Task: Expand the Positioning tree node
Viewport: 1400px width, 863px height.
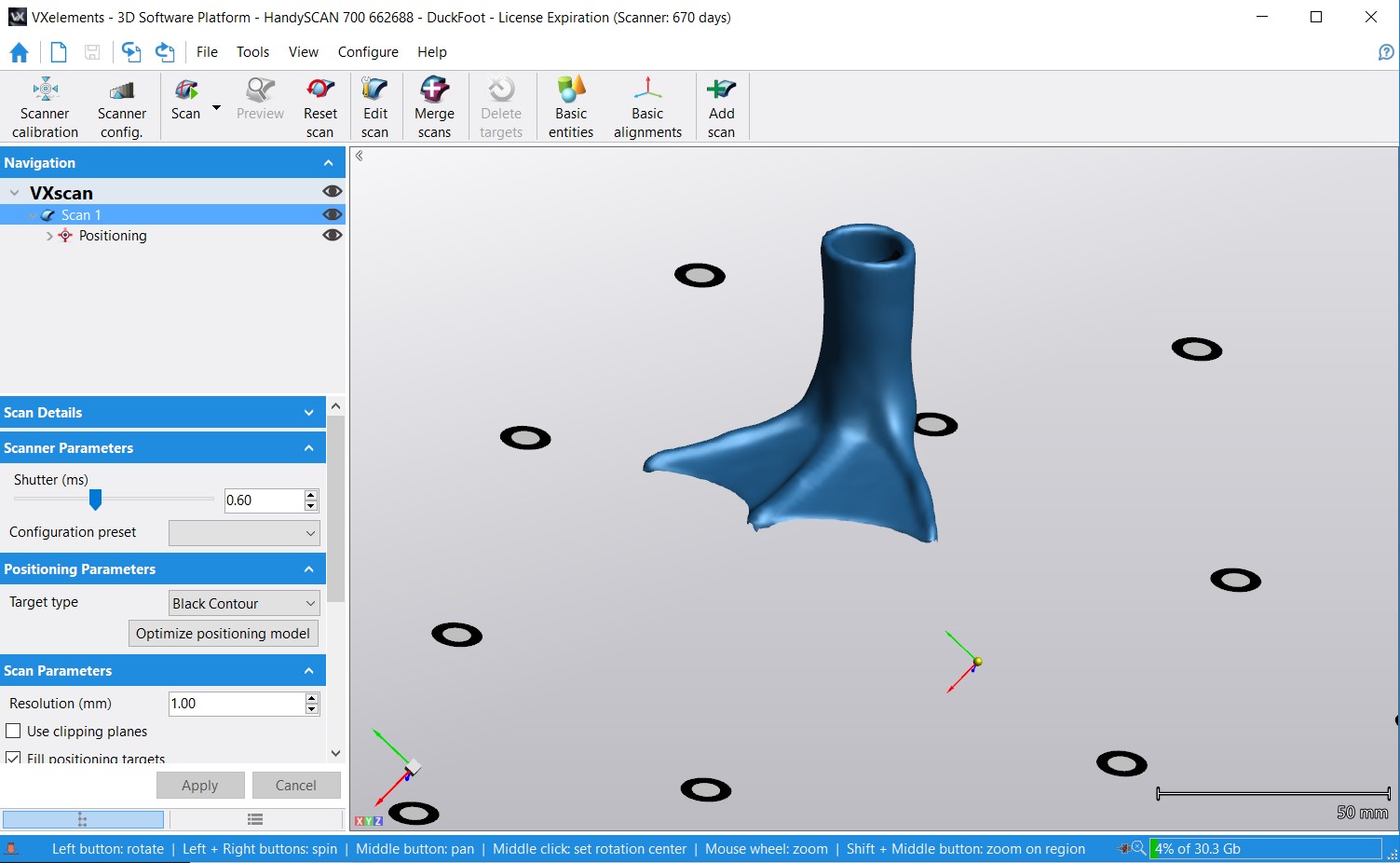Action: click(49, 237)
